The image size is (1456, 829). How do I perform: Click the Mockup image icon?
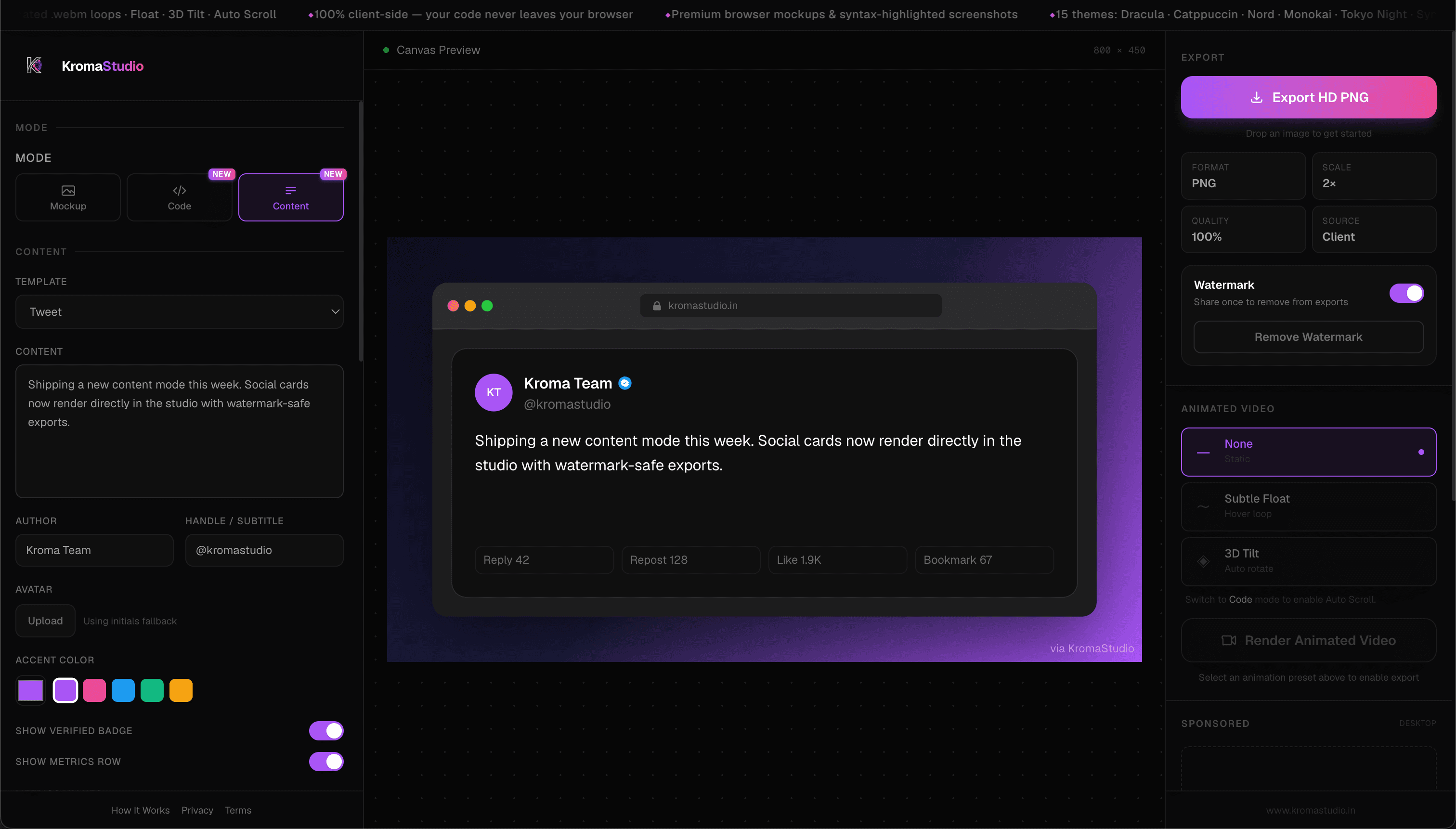[x=68, y=191]
